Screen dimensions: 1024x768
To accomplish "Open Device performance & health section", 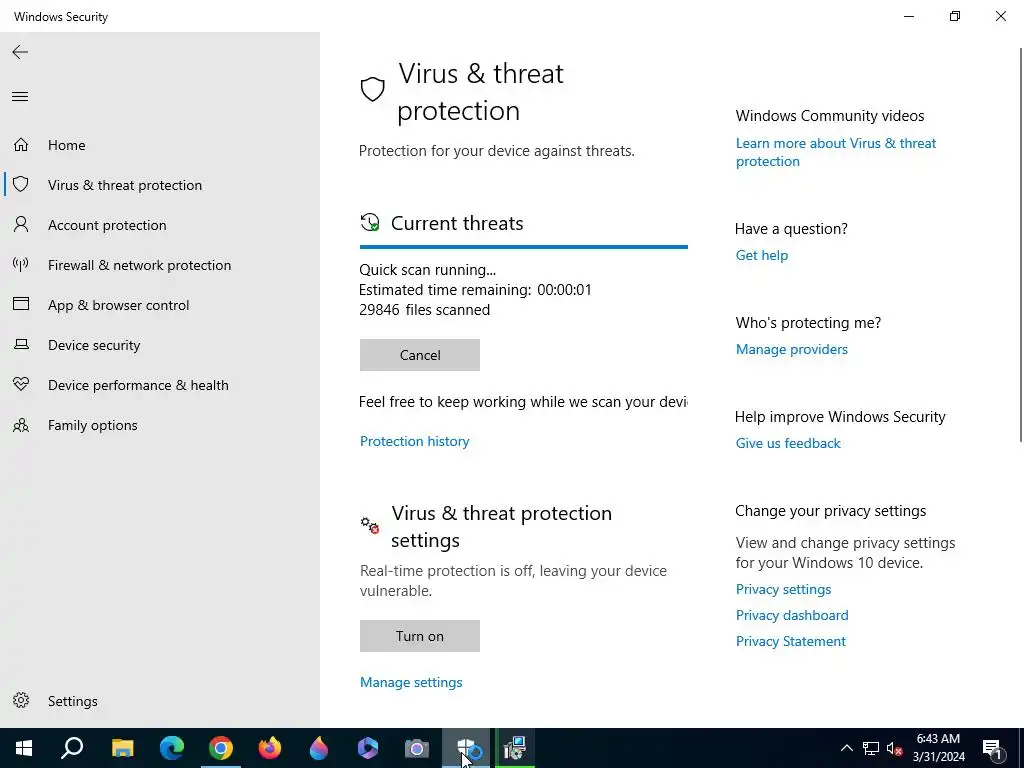I will (160, 385).
